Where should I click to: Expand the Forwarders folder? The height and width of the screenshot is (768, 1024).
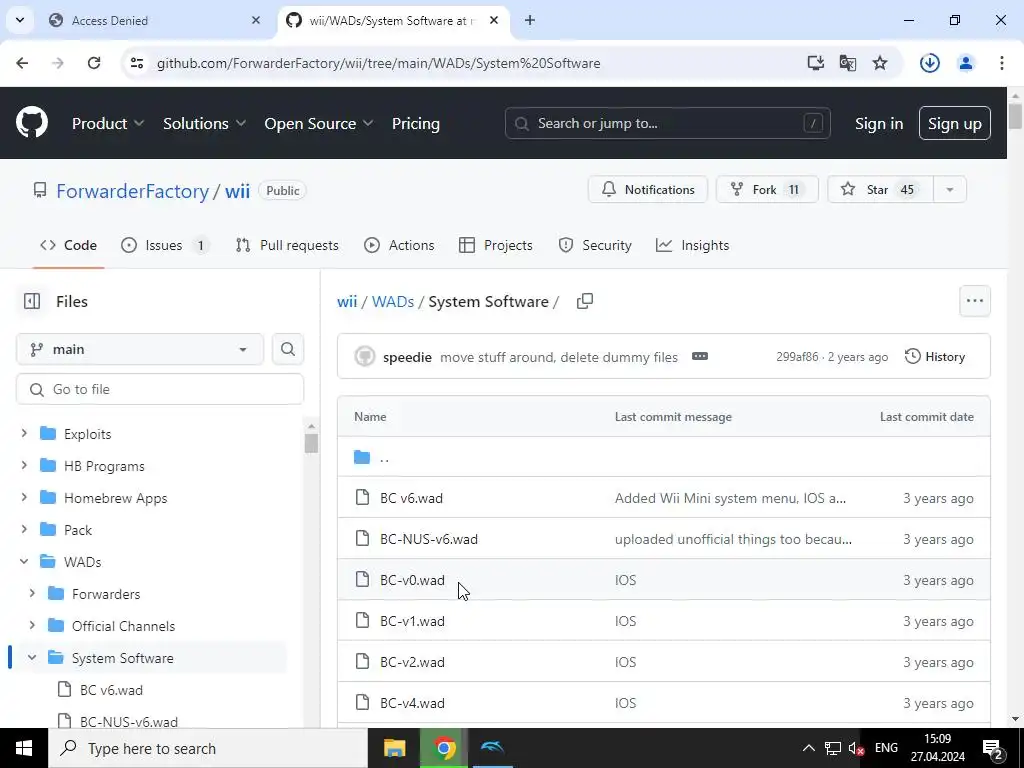pyautogui.click(x=32, y=594)
